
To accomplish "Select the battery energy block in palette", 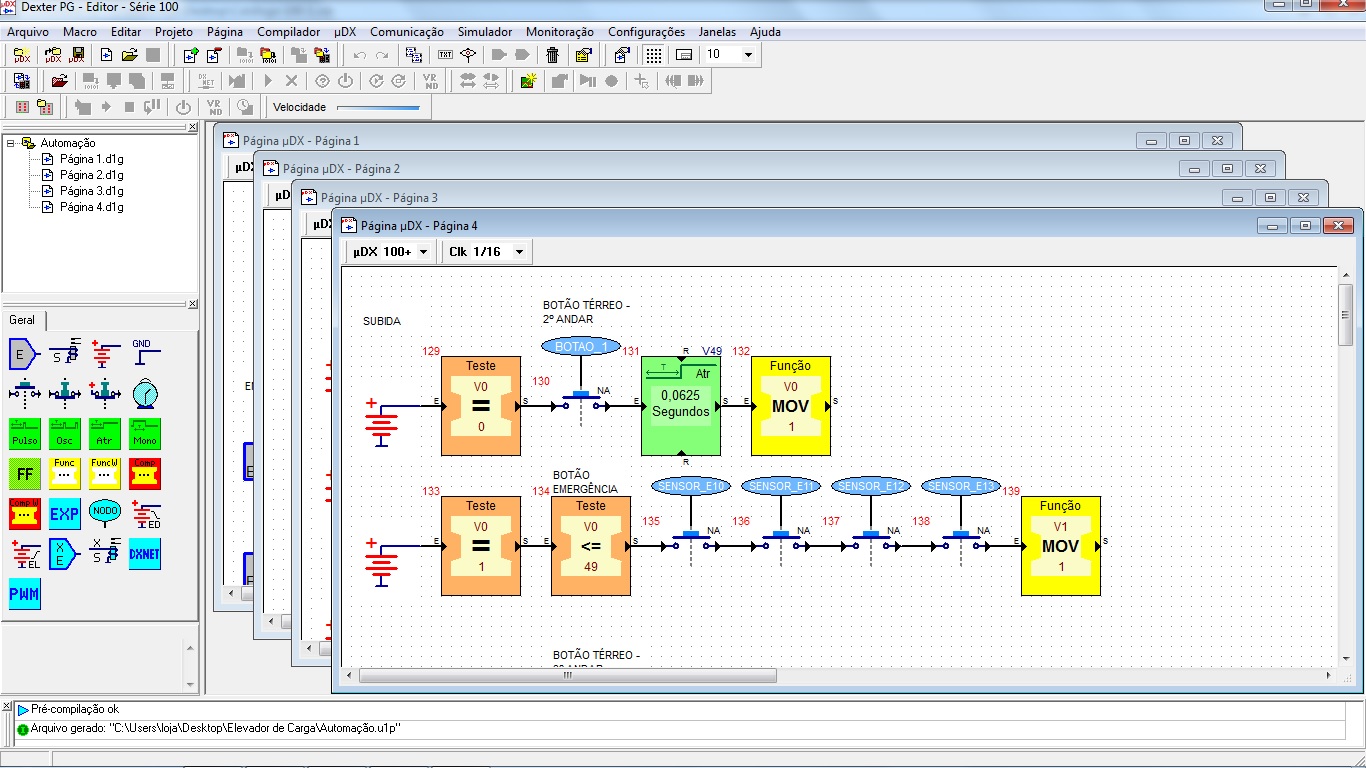I will tap(104, 353).
